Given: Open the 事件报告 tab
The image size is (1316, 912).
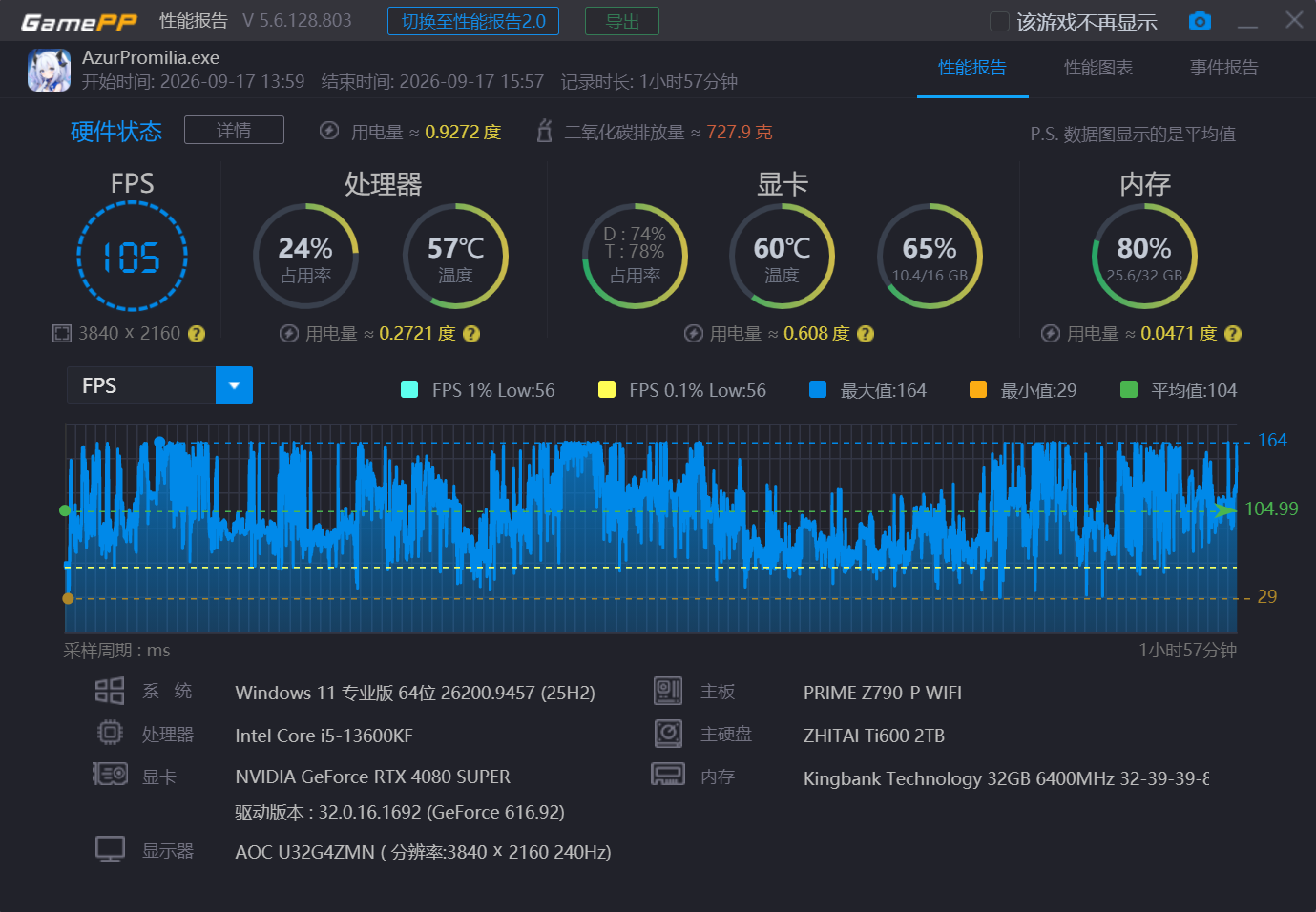Looking at the screenshot, I should click(1223, 68).
